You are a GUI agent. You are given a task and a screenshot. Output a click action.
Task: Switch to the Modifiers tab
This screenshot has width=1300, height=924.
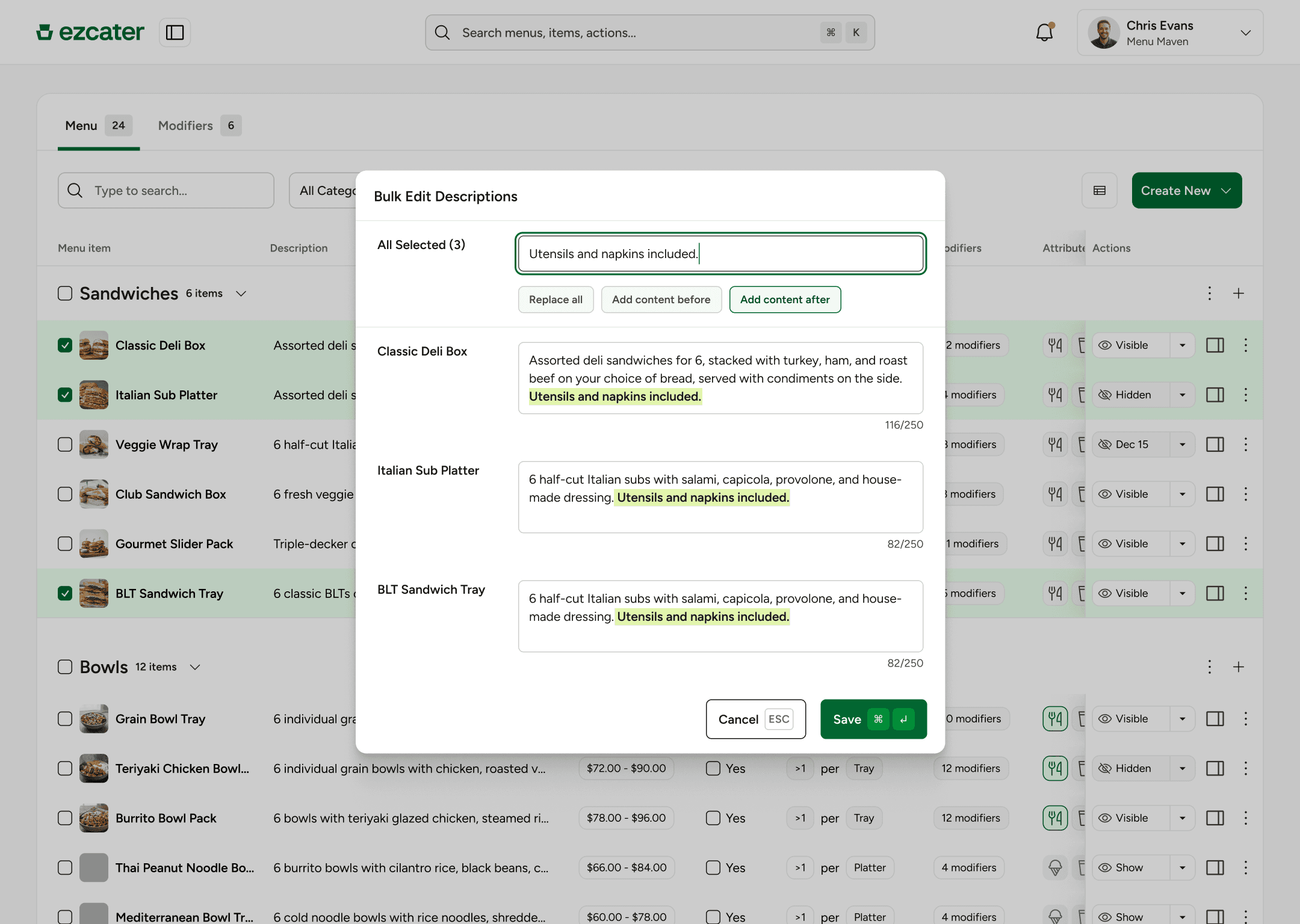pyautogui.click(x=185, y=125)
